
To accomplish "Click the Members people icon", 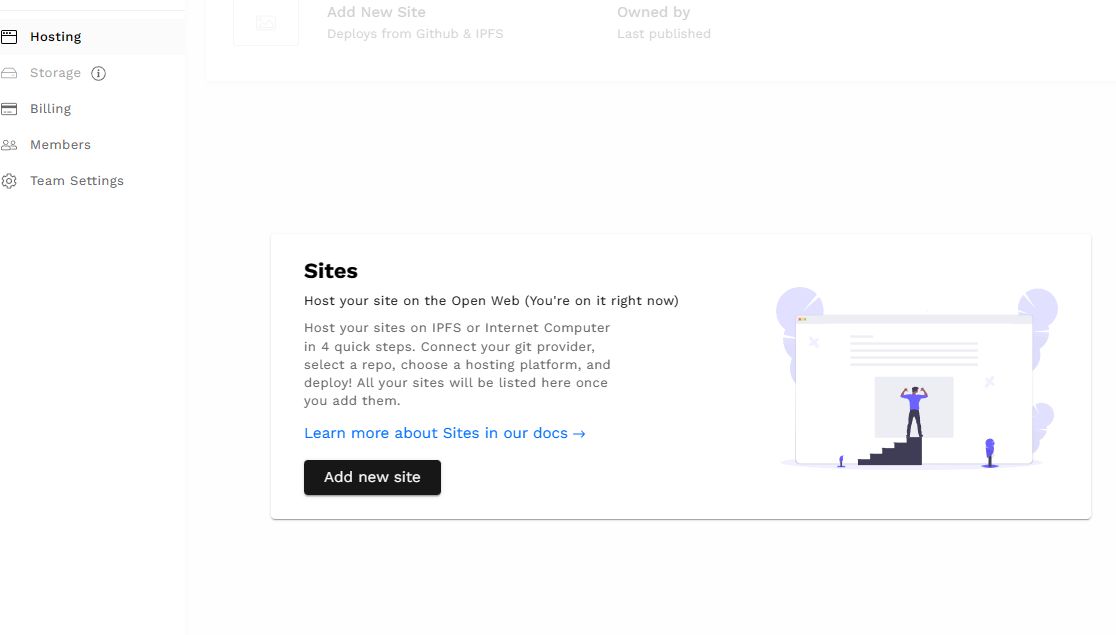I will pyautogui.click(x=9, y=145).
